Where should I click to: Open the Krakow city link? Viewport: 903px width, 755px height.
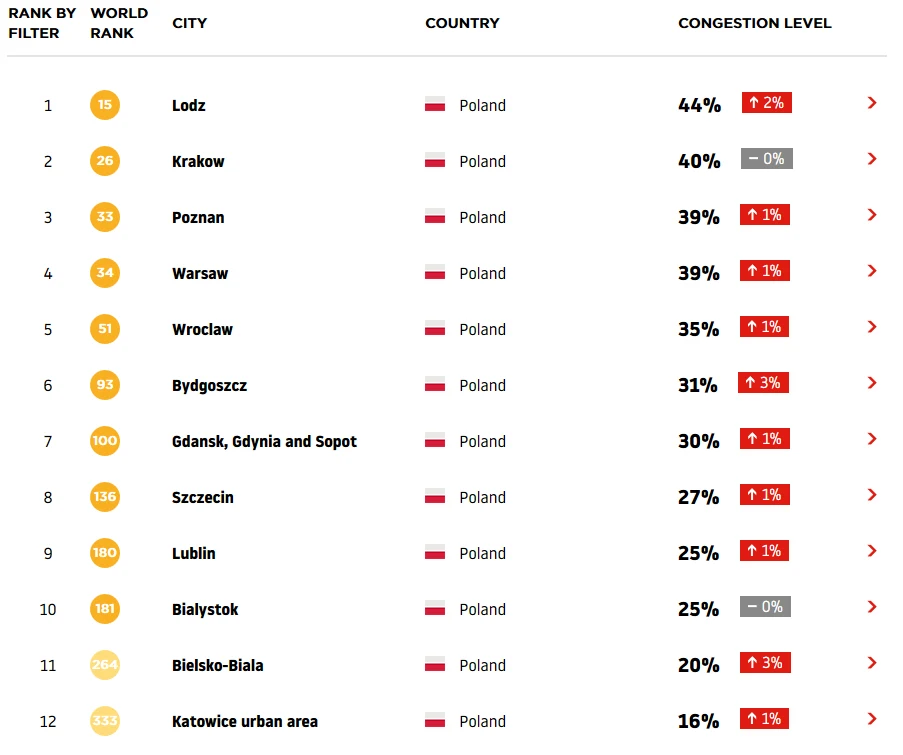pos(198,161)
